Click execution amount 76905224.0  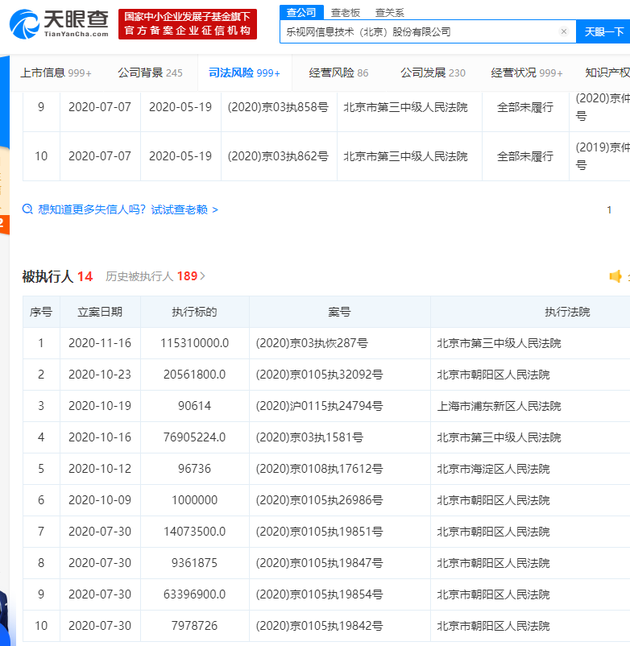click(x=194, y=437)
